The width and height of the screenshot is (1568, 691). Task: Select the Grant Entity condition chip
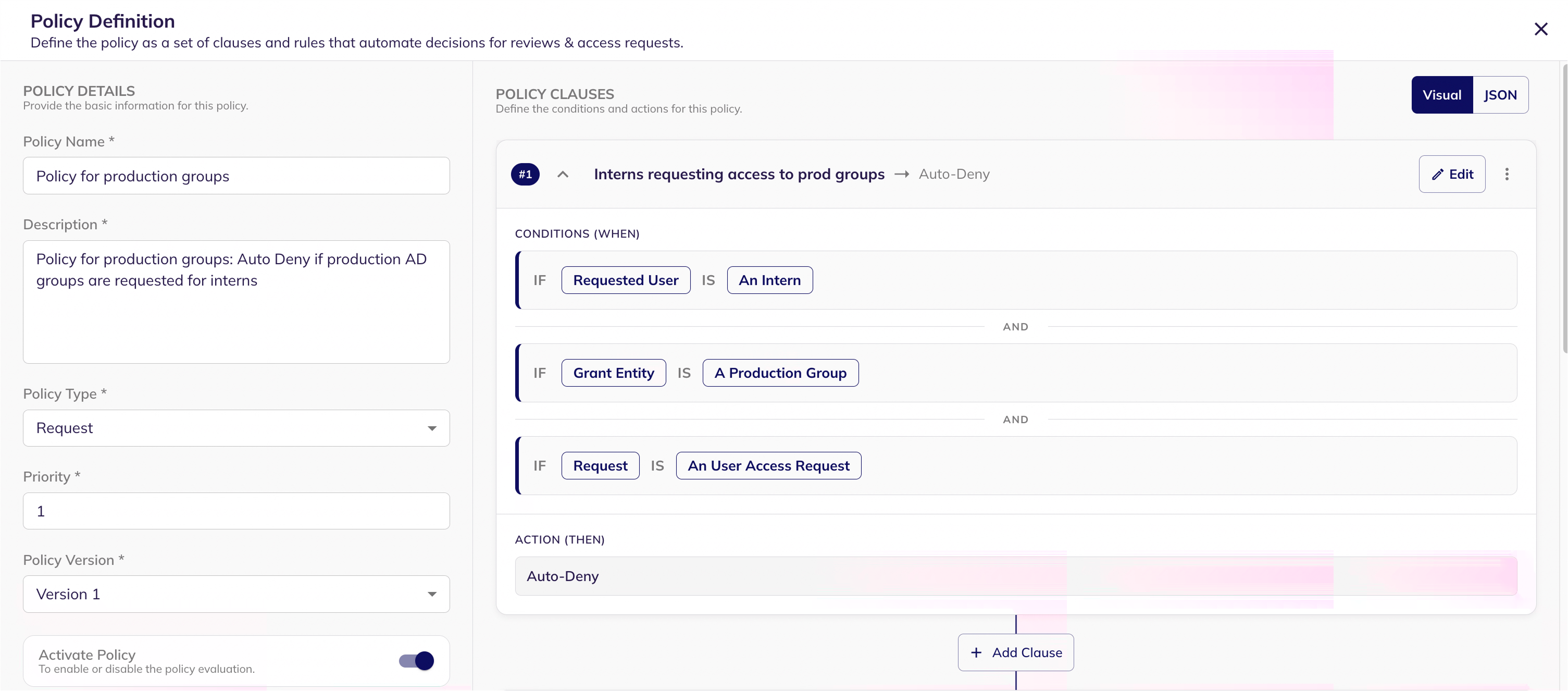(613, 373)
